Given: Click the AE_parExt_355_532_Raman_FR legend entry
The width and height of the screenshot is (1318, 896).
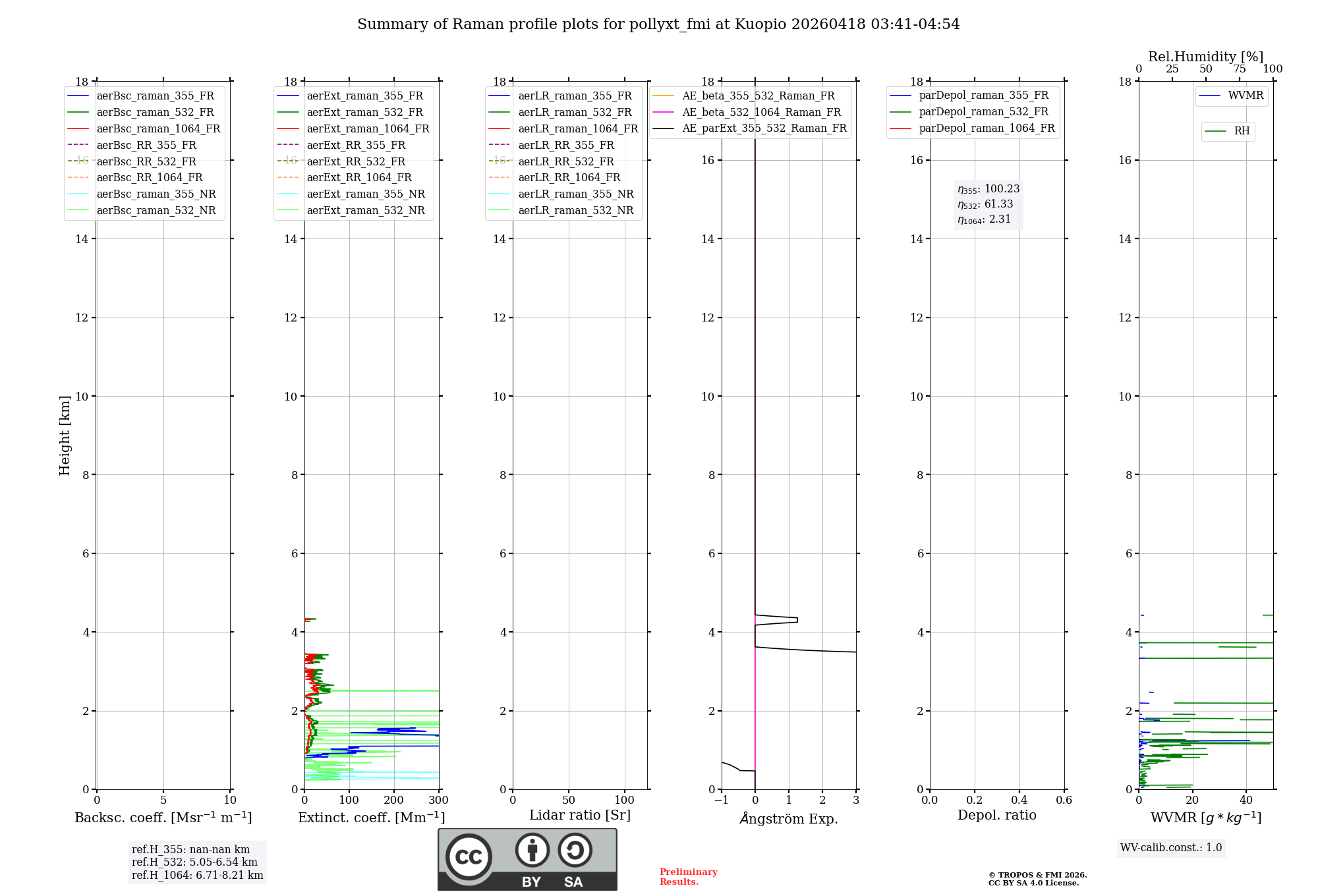Looking at the screenshot, I should [x=764, y=128].
